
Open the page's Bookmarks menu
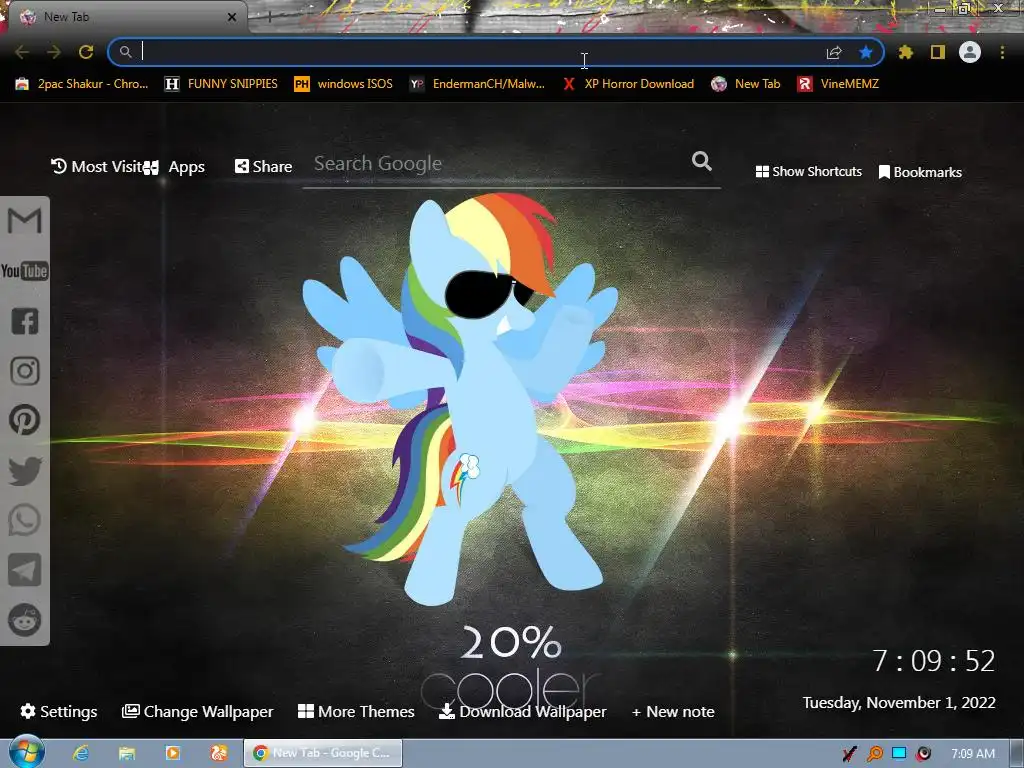(x=920, y=172)
